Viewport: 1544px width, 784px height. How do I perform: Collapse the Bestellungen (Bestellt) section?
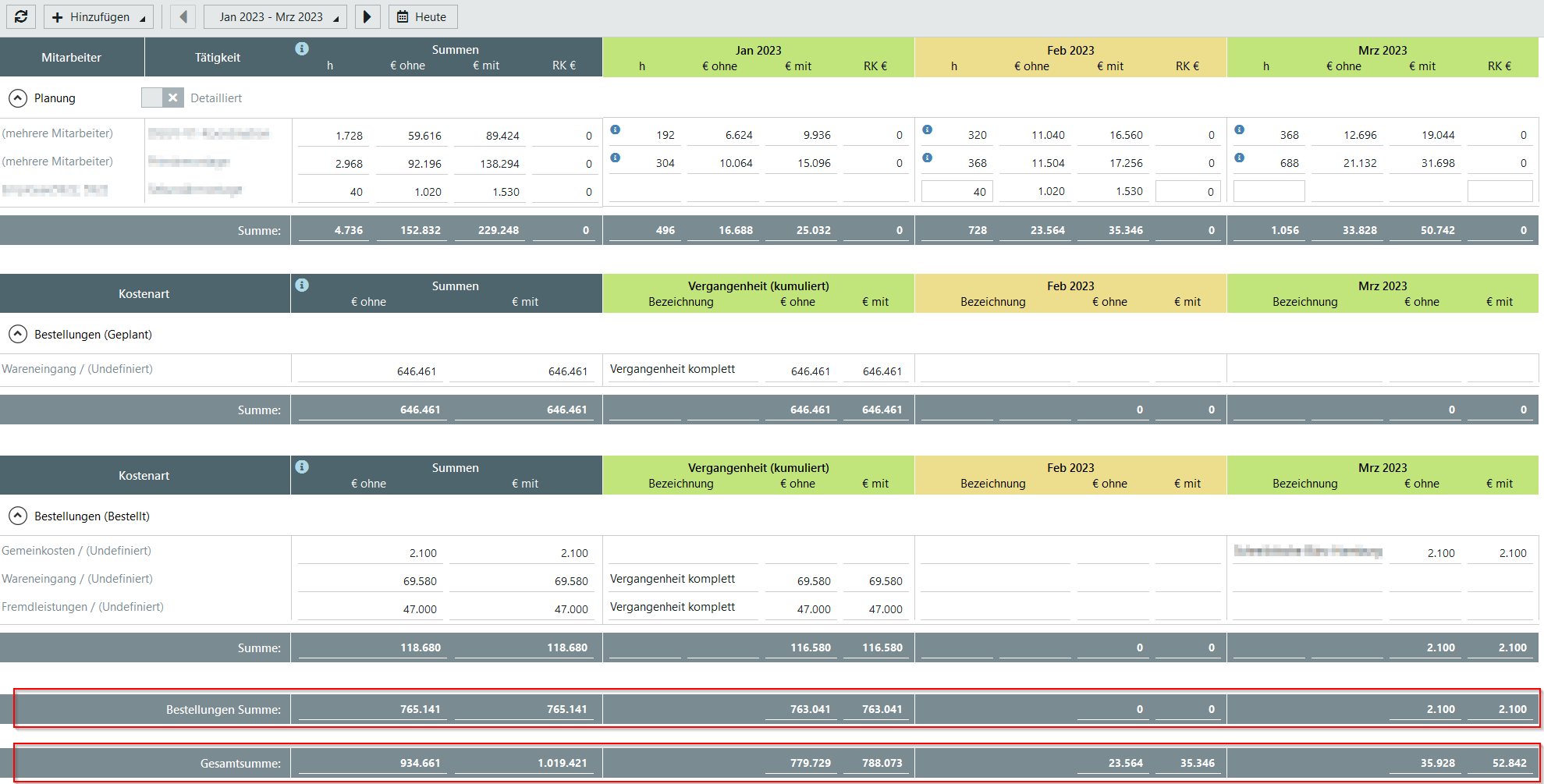tap(18, 516)
